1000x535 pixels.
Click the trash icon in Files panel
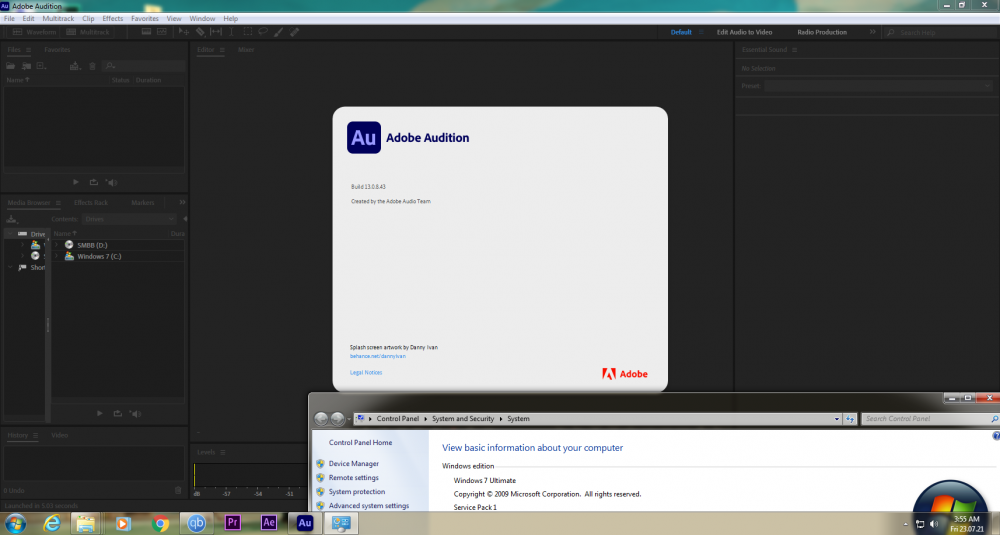point(92,66)
